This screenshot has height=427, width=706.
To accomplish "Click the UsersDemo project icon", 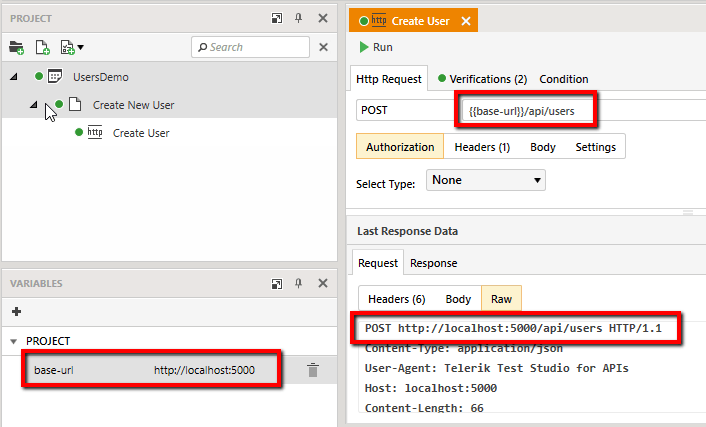I will pos(55,76).
